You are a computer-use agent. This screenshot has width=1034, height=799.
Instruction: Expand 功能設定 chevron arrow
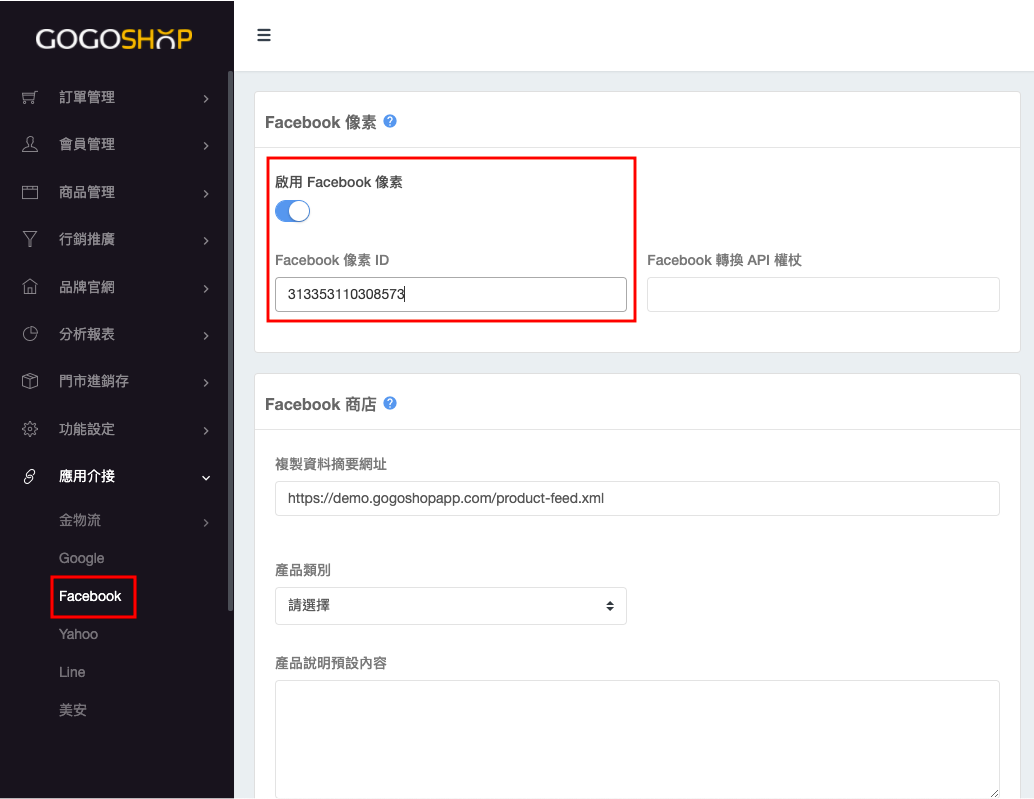click(x=206, y=430)
